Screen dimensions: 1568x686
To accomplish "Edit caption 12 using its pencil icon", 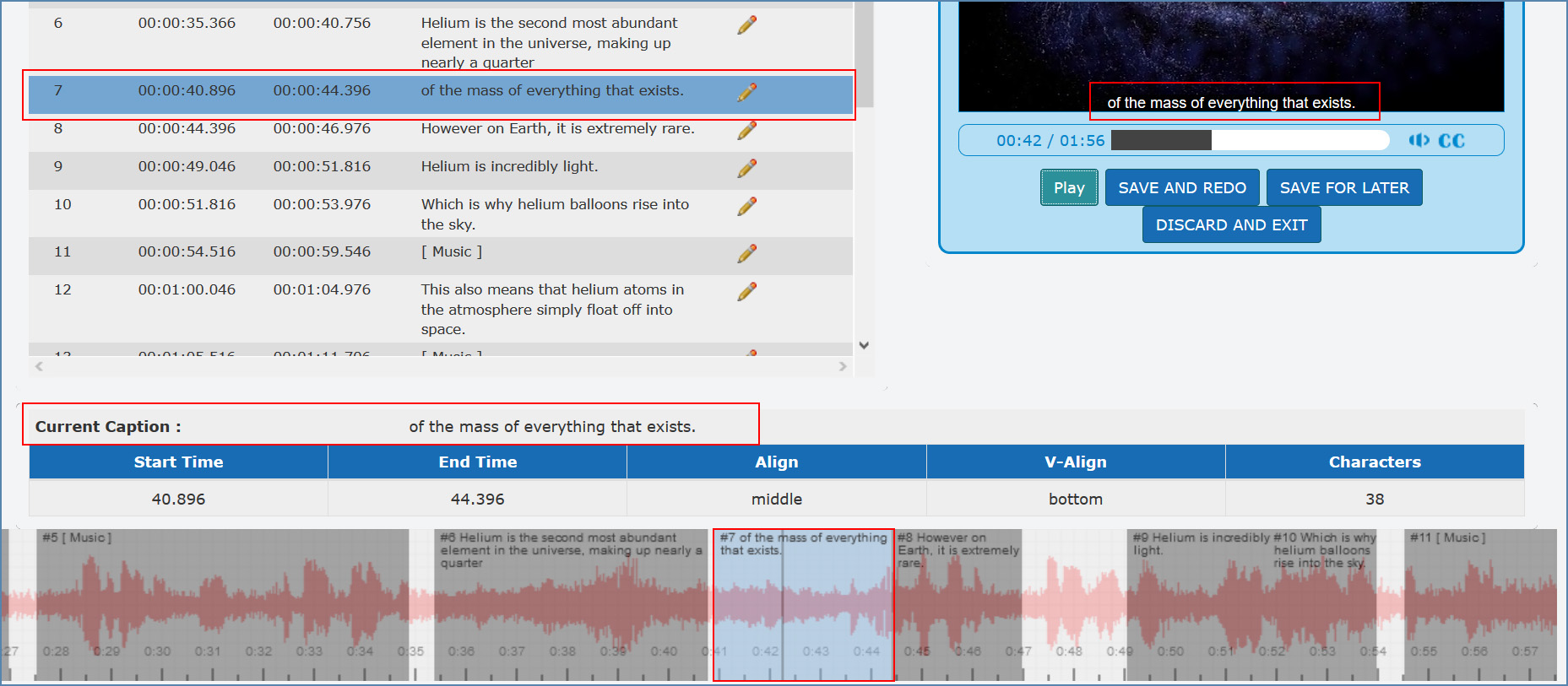I will point(746,291).
